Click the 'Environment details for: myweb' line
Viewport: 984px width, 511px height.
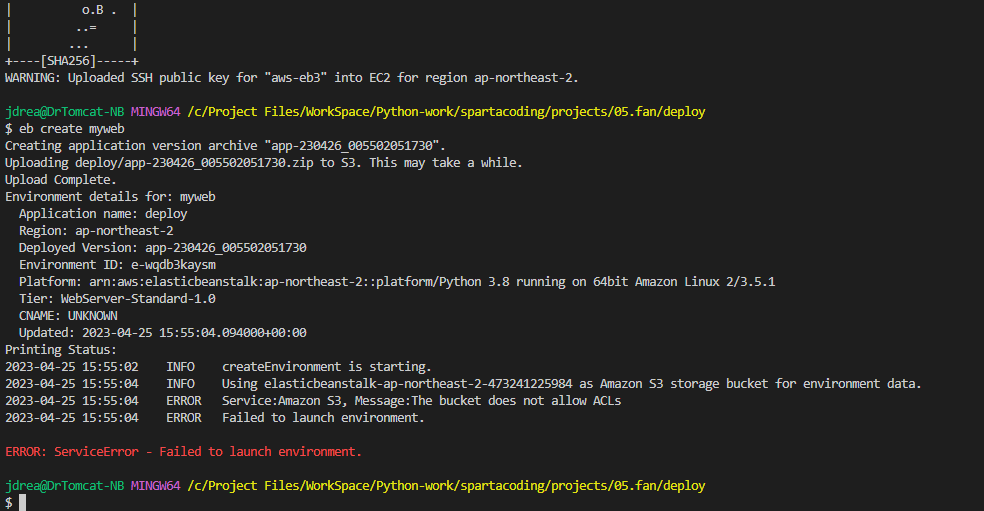[x=110, y=196]
